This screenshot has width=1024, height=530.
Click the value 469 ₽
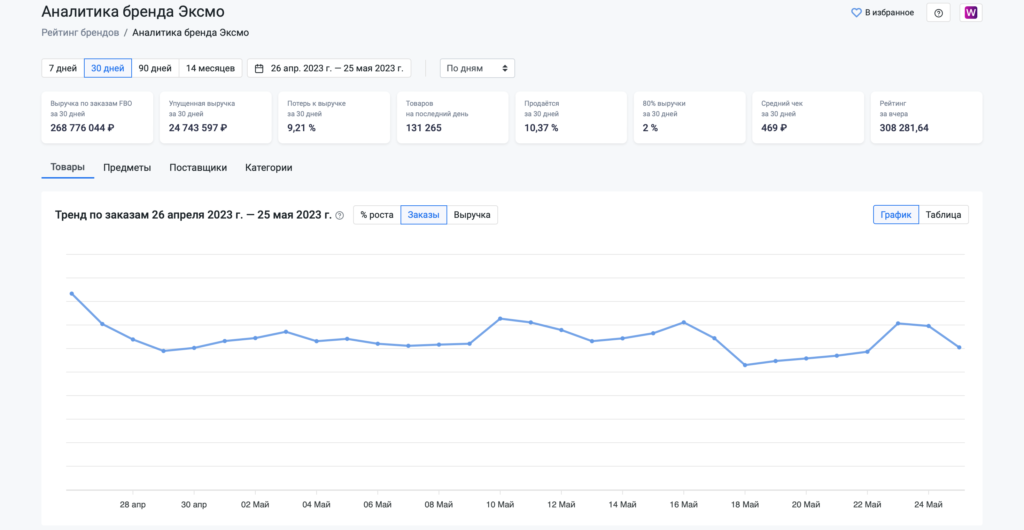774,128
